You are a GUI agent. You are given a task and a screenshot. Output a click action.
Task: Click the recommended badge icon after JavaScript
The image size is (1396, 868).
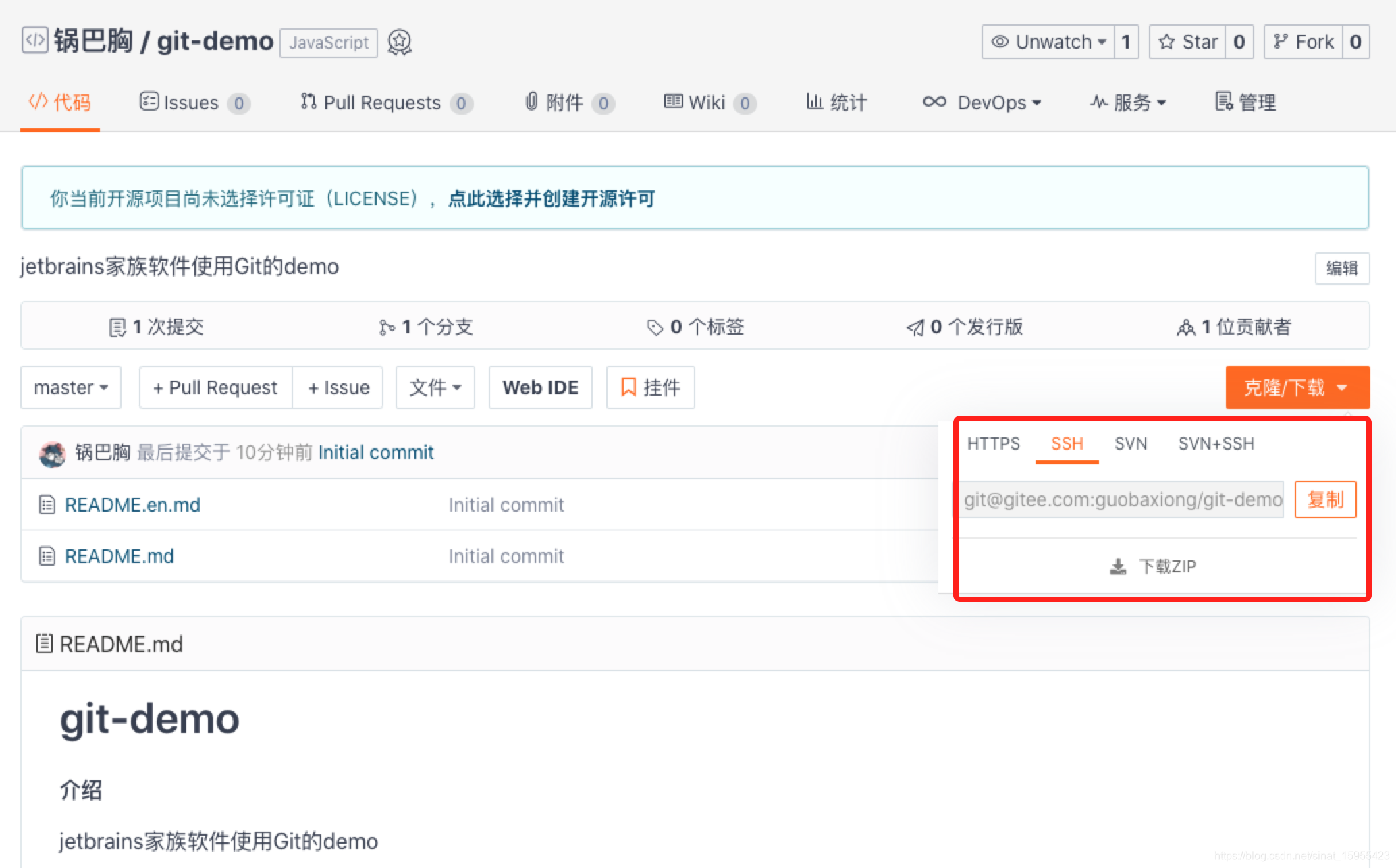click(400, 42)
